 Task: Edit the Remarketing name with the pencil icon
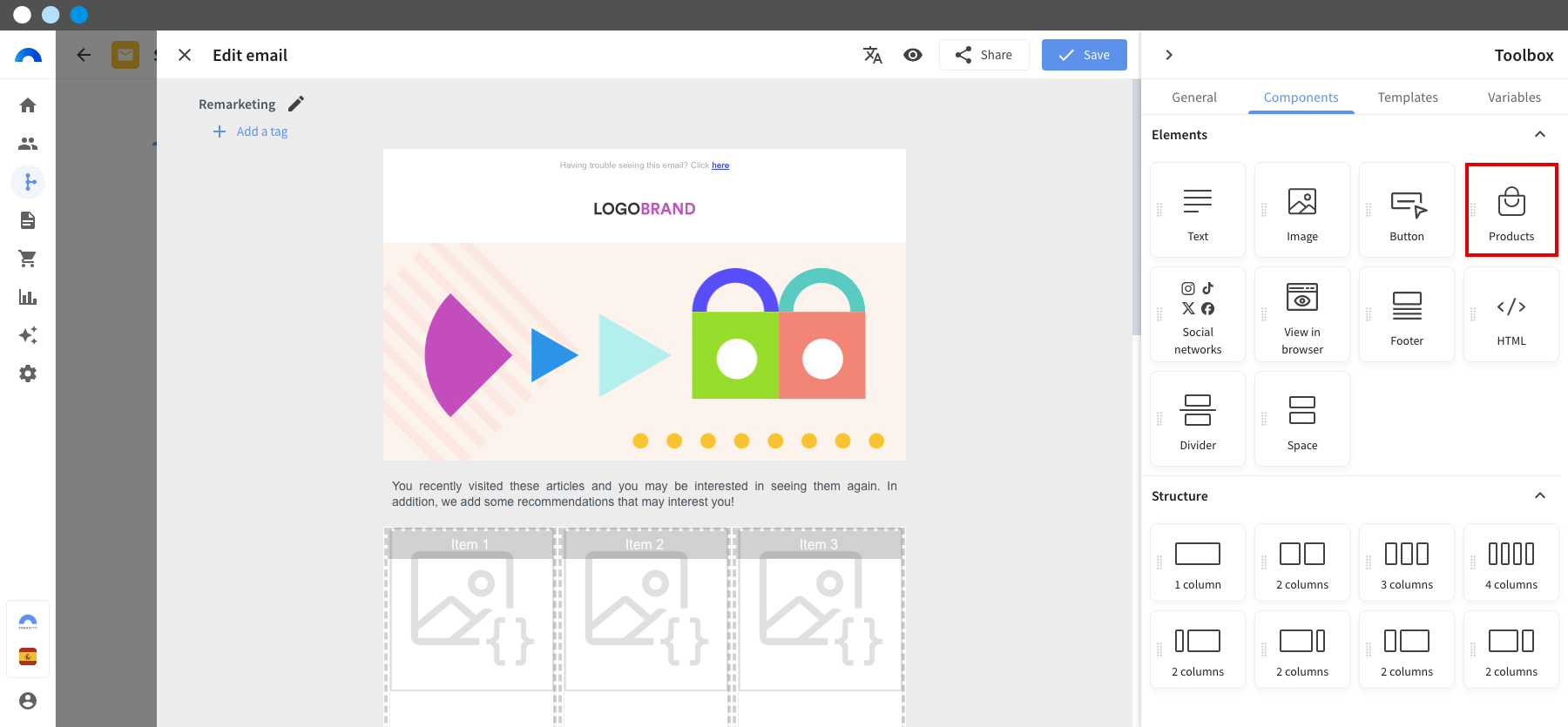[x=296, y=104]
